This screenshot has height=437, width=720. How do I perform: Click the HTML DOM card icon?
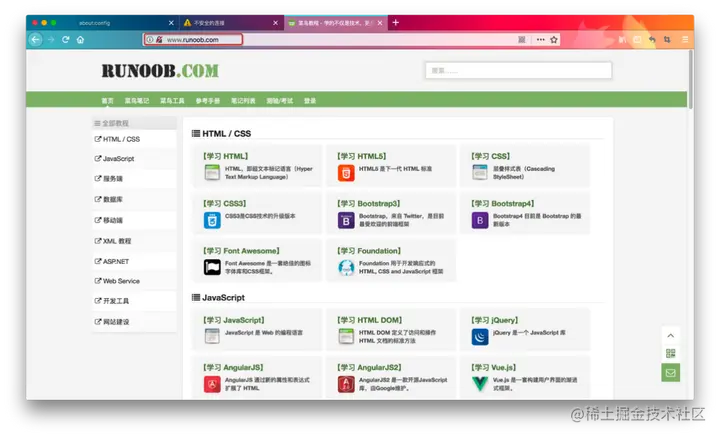346,336
